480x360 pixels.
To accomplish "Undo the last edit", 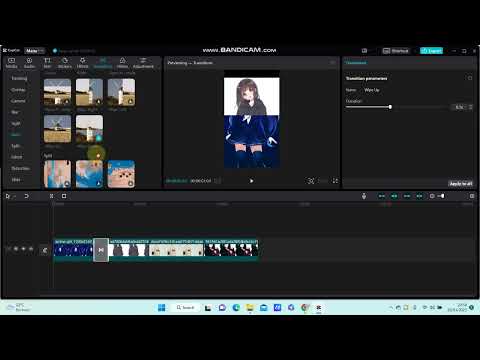I will [26, 196].
